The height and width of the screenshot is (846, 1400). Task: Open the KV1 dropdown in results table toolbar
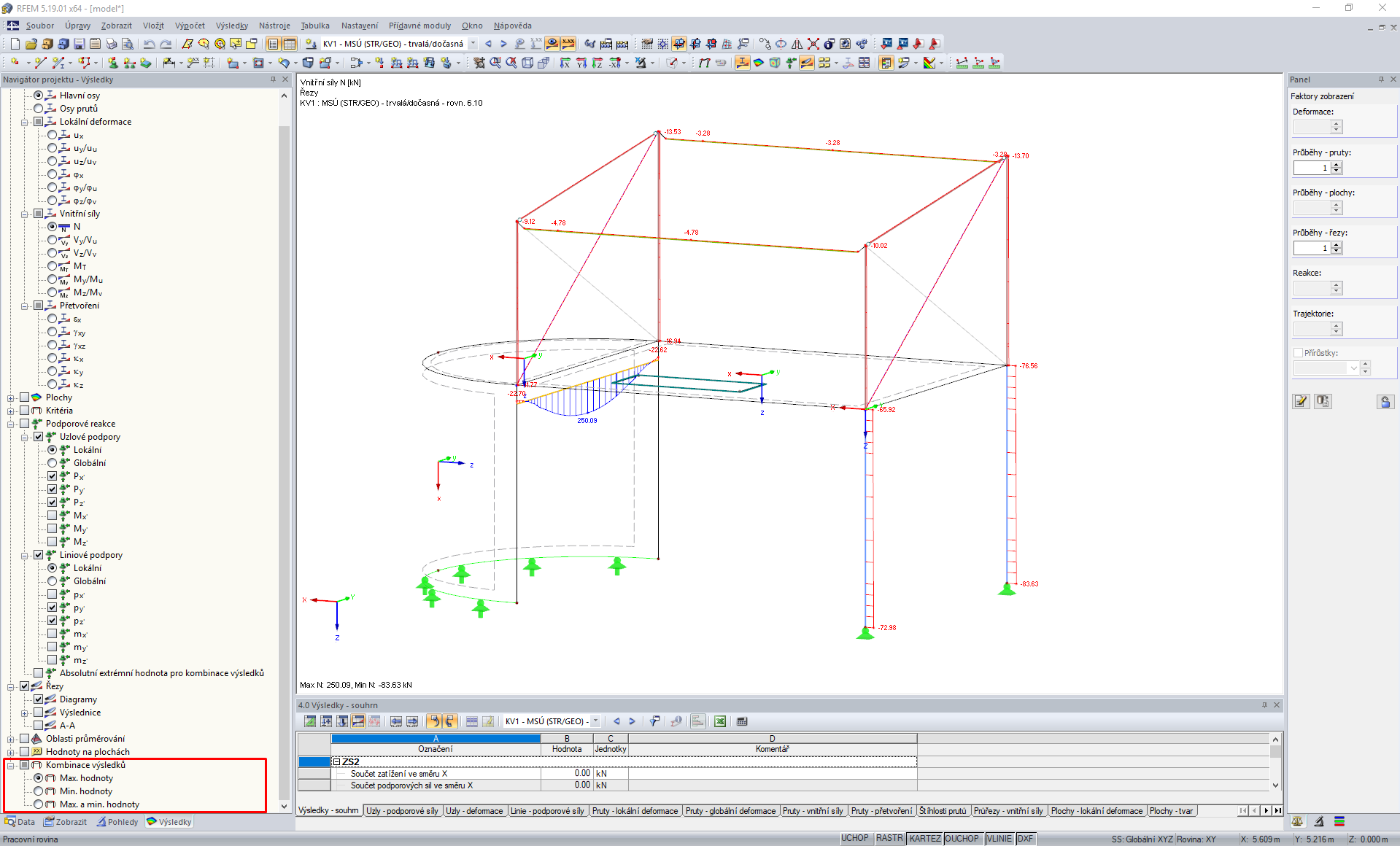595,721
